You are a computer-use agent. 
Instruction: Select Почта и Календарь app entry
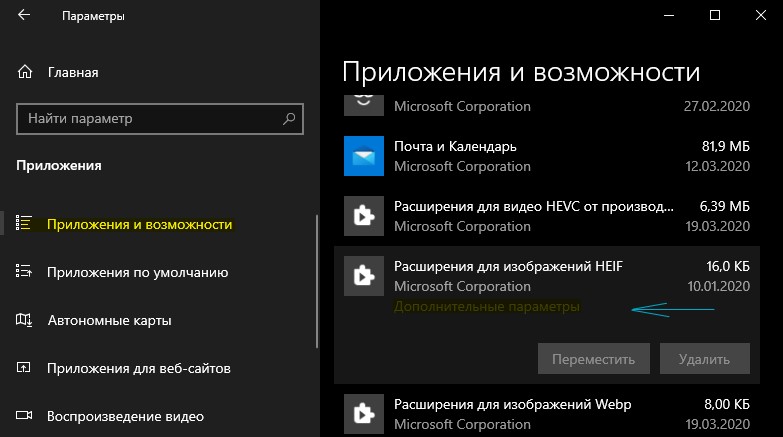pyautogui.click(x=547, y=156)
